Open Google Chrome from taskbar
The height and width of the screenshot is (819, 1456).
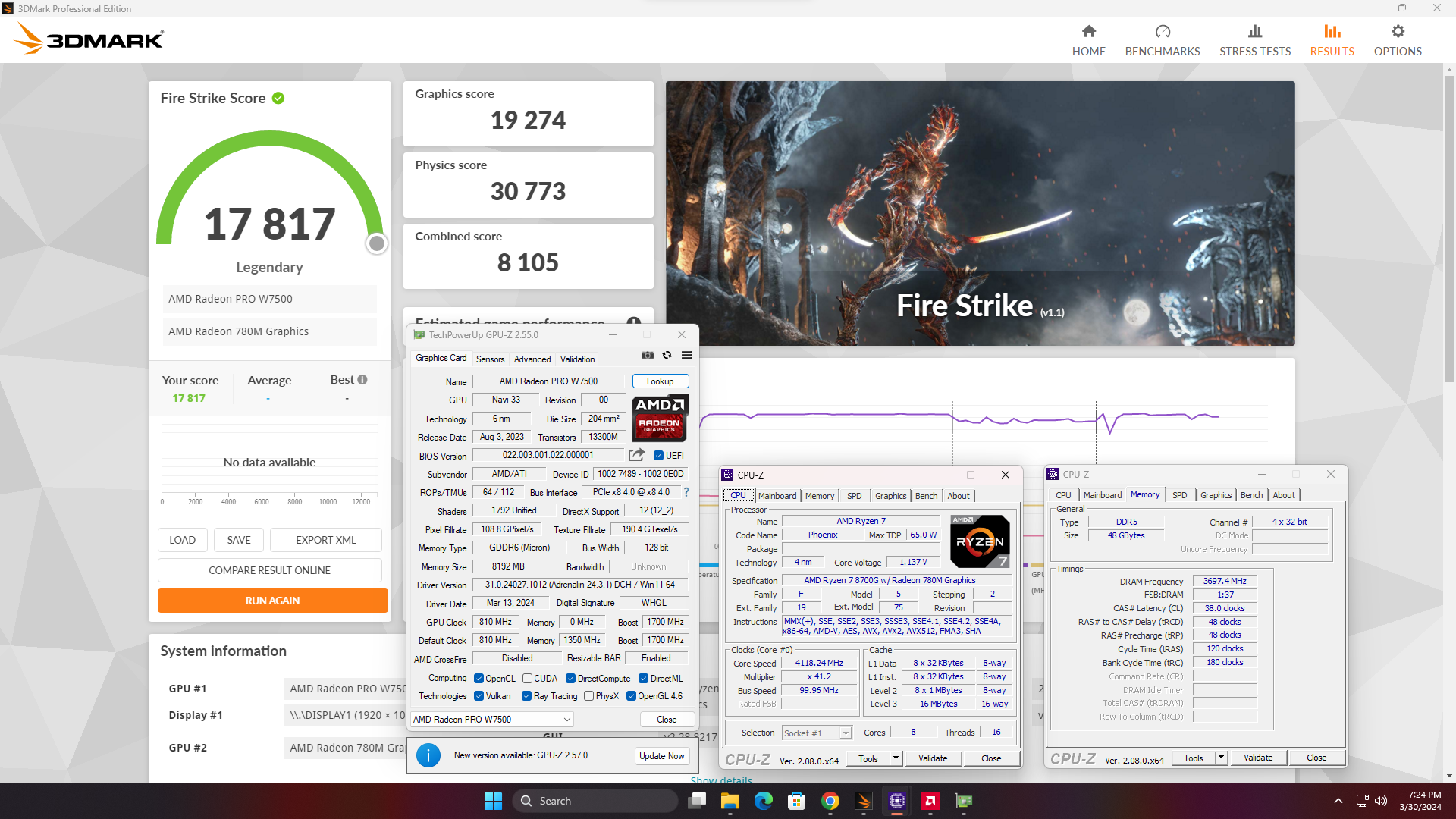pyautogui.click(x=830, y=801)
